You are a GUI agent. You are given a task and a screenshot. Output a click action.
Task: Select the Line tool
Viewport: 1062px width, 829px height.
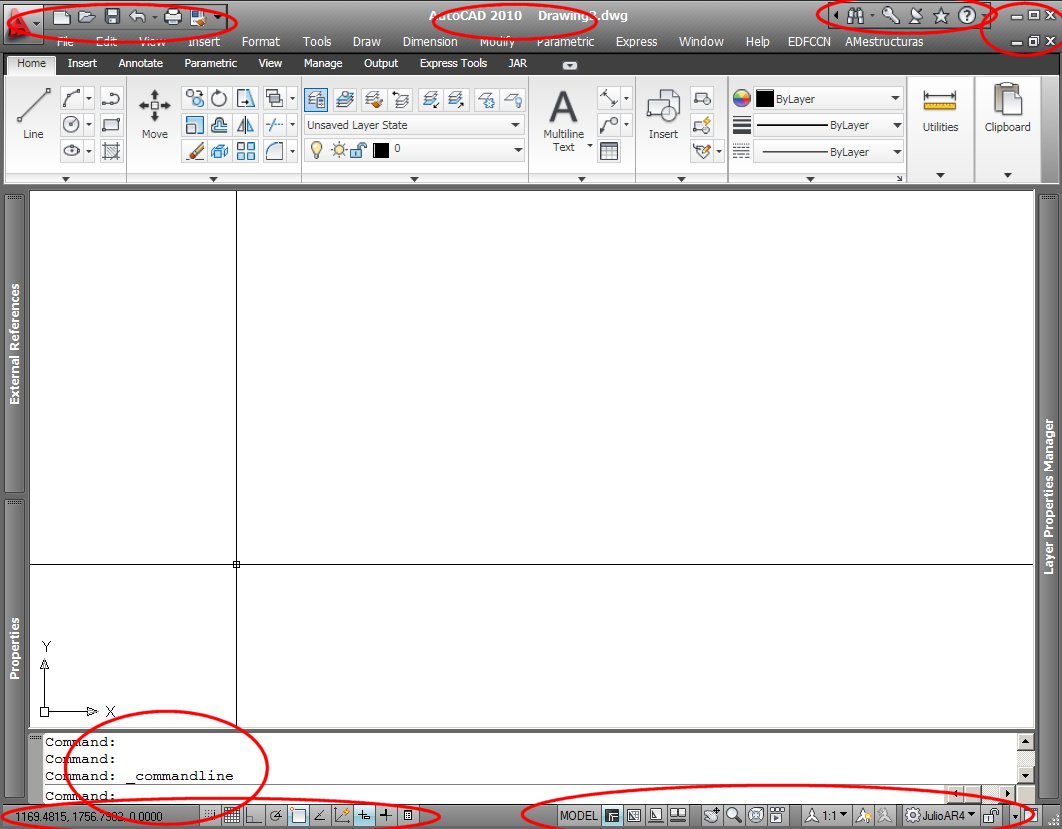pos(33,113)
